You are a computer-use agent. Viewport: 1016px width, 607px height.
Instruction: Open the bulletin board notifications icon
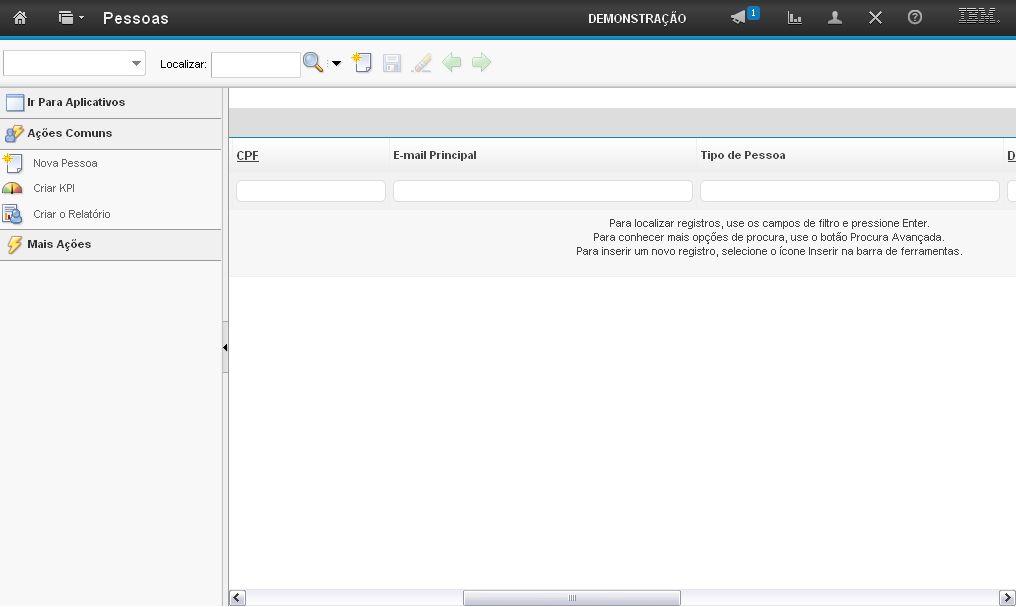(741, 18)
